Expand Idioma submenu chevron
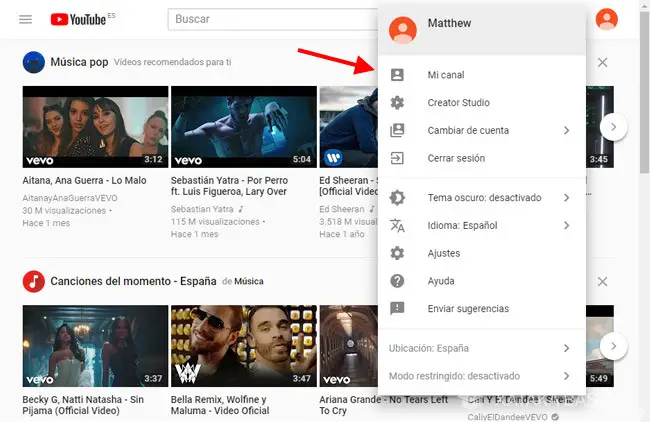The image size is (650, 422). coord(567,226)
